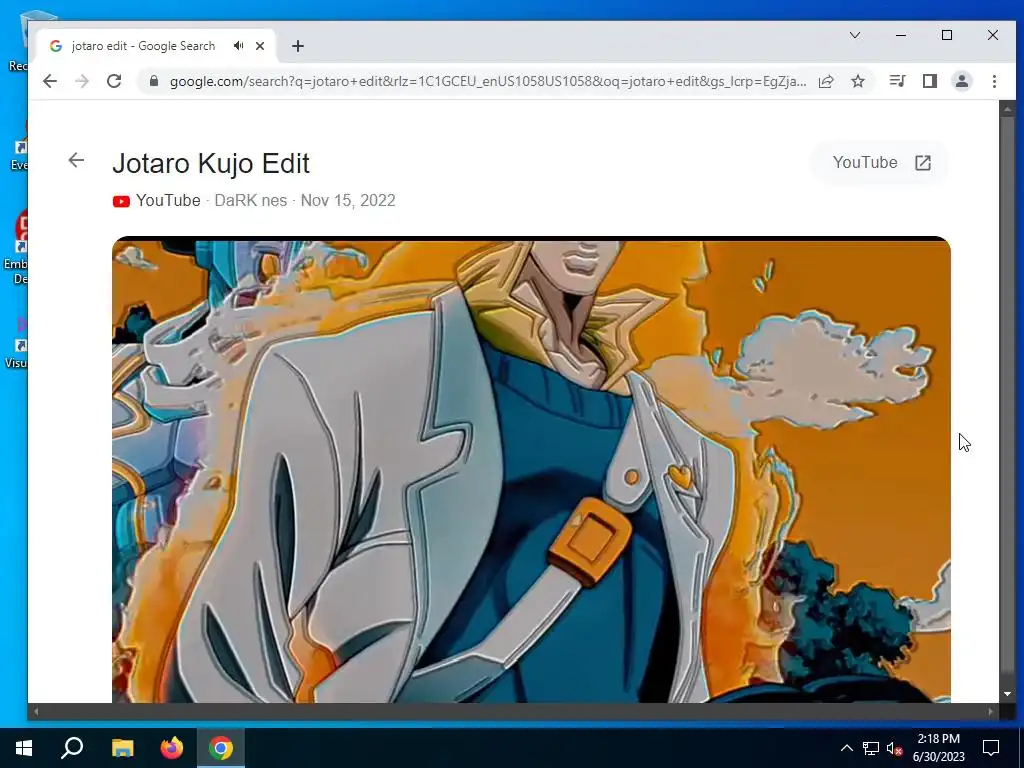The height and width of the screenshot is (768, 1024).
Task: Mute the tab via speaker icon
Action: tap(238, 46)
